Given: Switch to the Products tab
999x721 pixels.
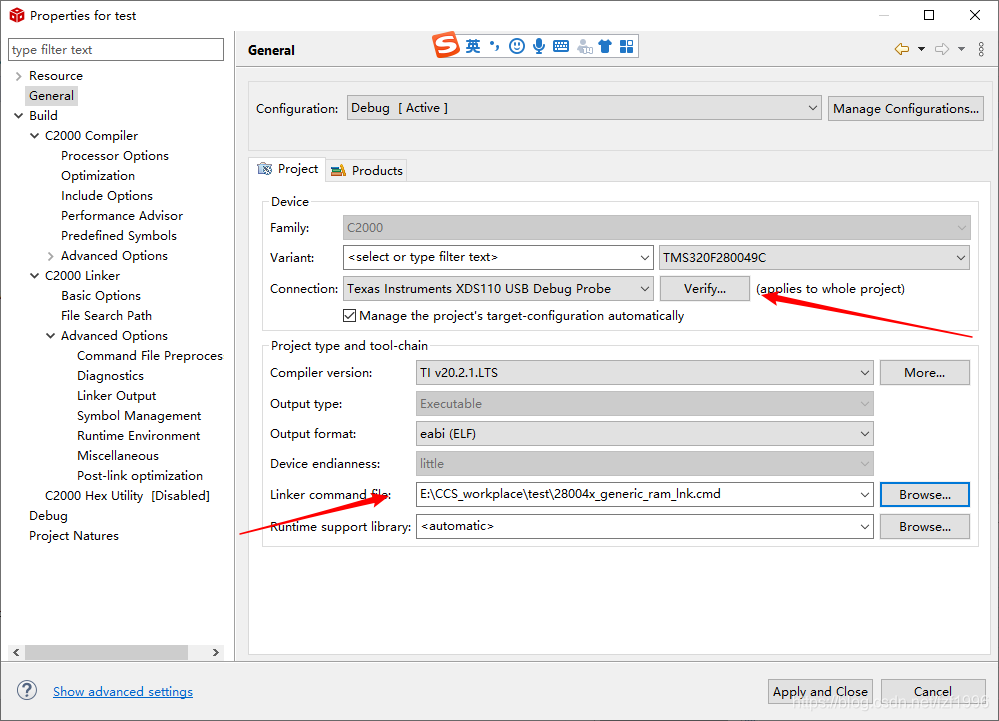Looking at the screenshot, I should (x=367, y=171).
